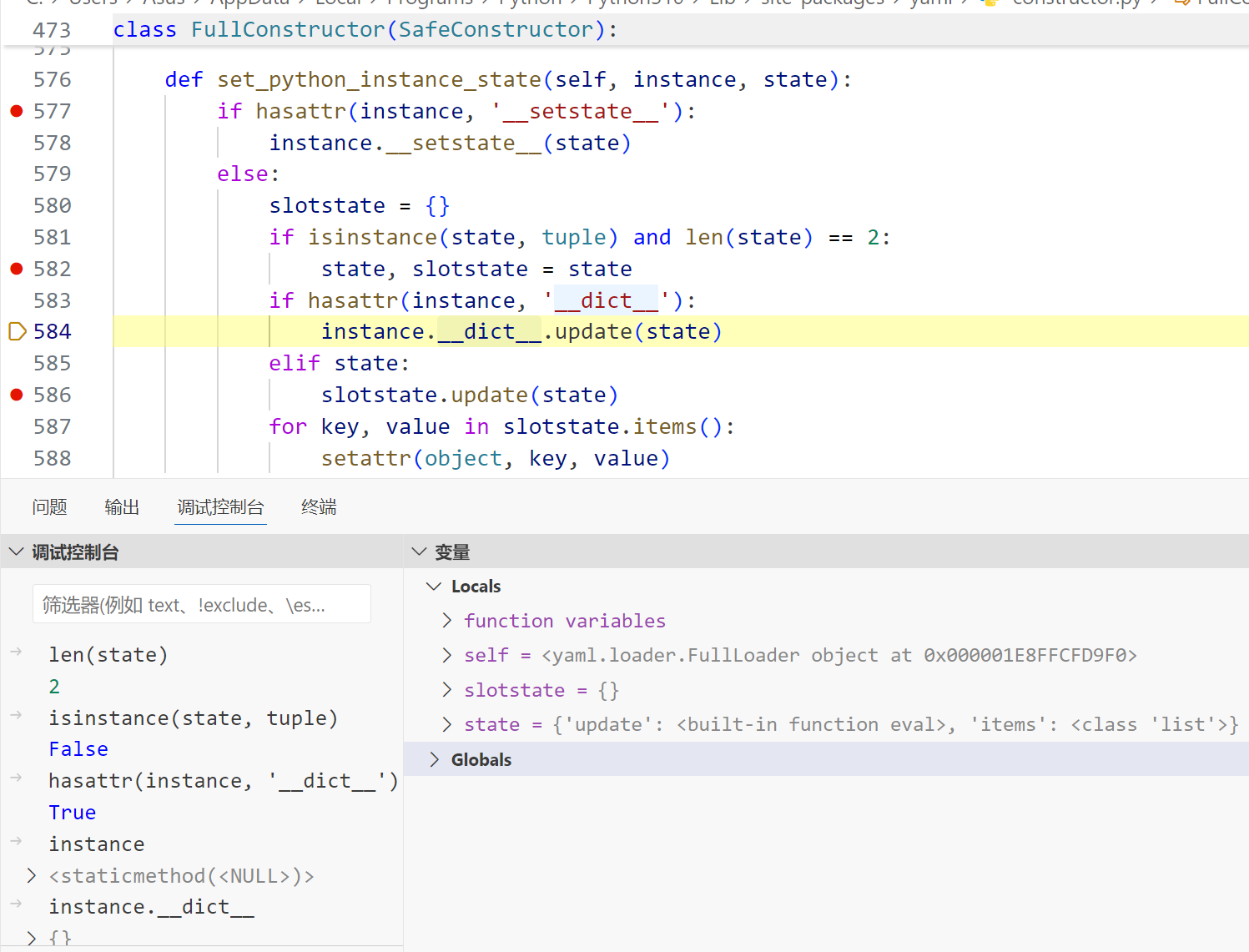Image resolution: width=1249 pixels, height=952 pixels.
Task: Remove the red breakpoint at line 582
Action: [16, 269]
